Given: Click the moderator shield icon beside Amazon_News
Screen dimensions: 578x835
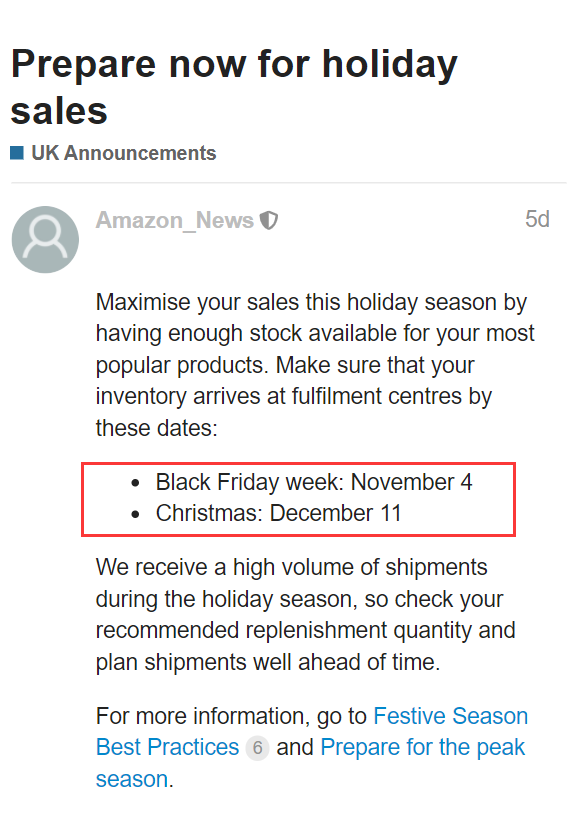Looking at the screenshot, I should tap(268, 220).
